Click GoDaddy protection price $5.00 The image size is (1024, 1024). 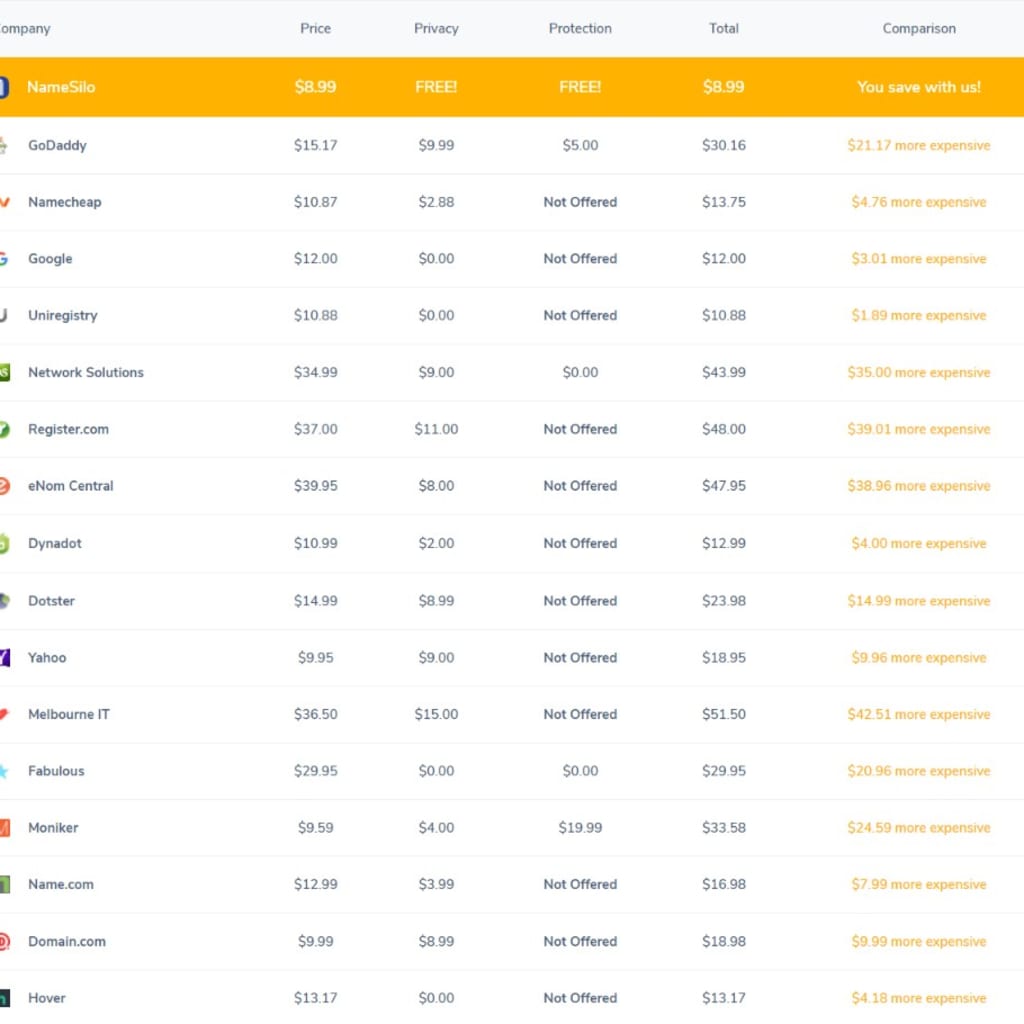point(580,145)
